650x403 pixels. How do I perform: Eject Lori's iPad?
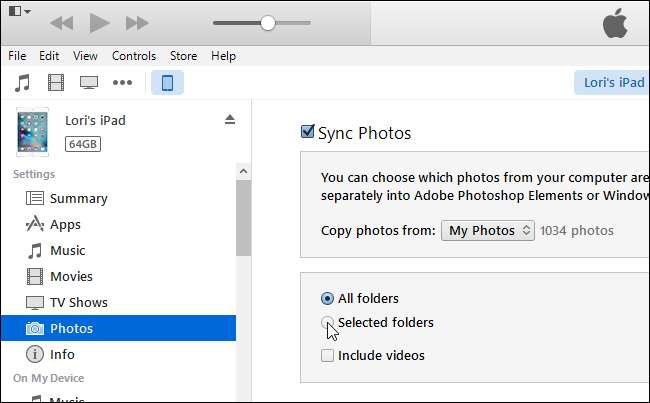[x=229, y=120]
